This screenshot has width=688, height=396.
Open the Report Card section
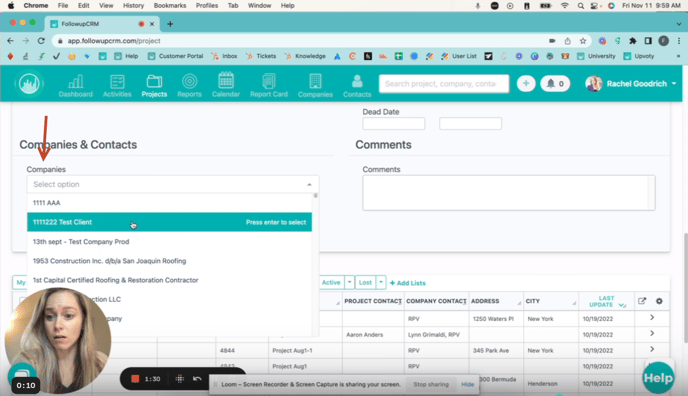tap(269, 85)
